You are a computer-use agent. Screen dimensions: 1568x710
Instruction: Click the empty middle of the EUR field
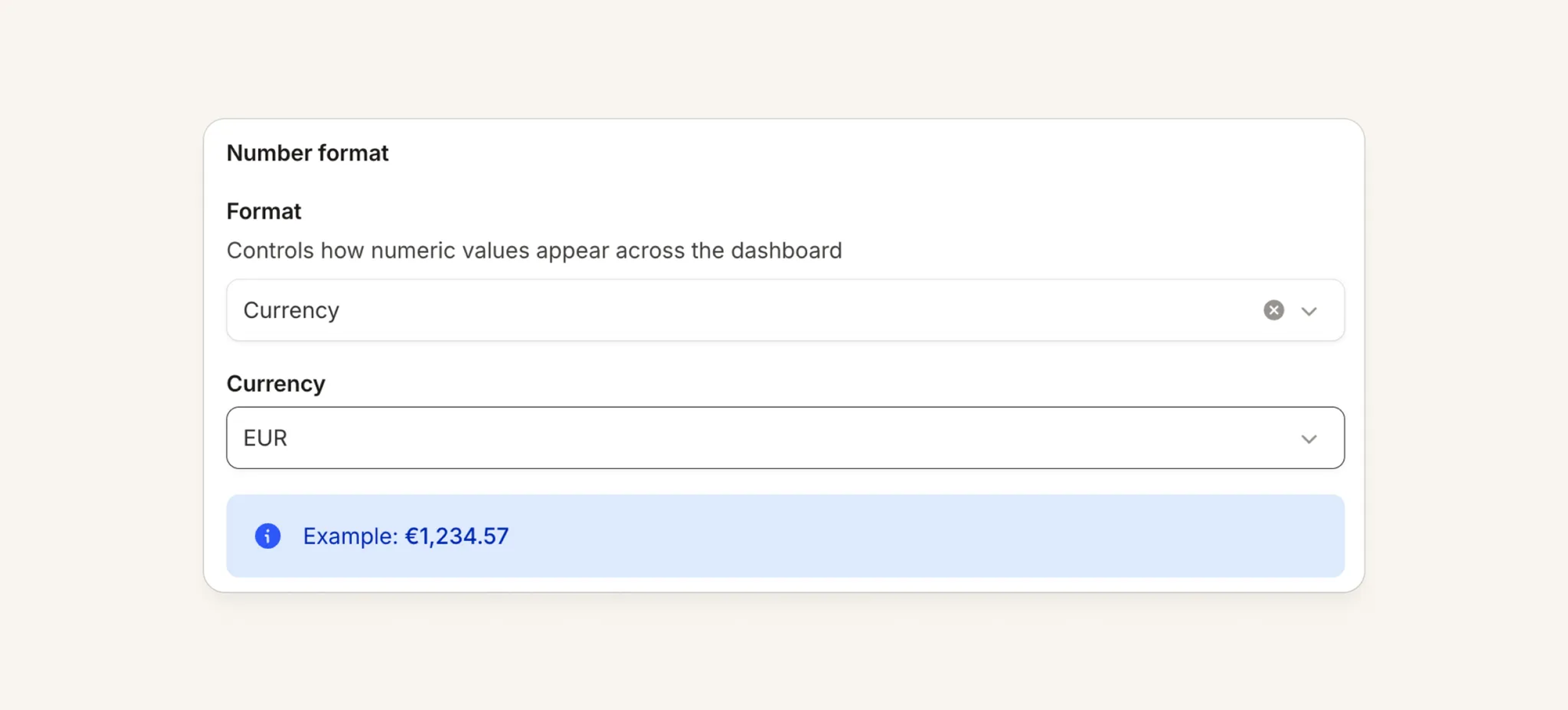(791, 438)
